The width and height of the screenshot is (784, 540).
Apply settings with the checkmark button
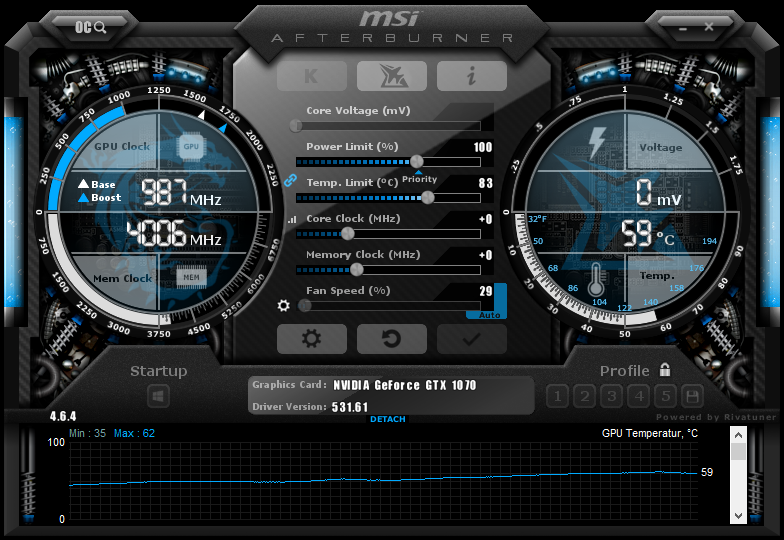472,339
